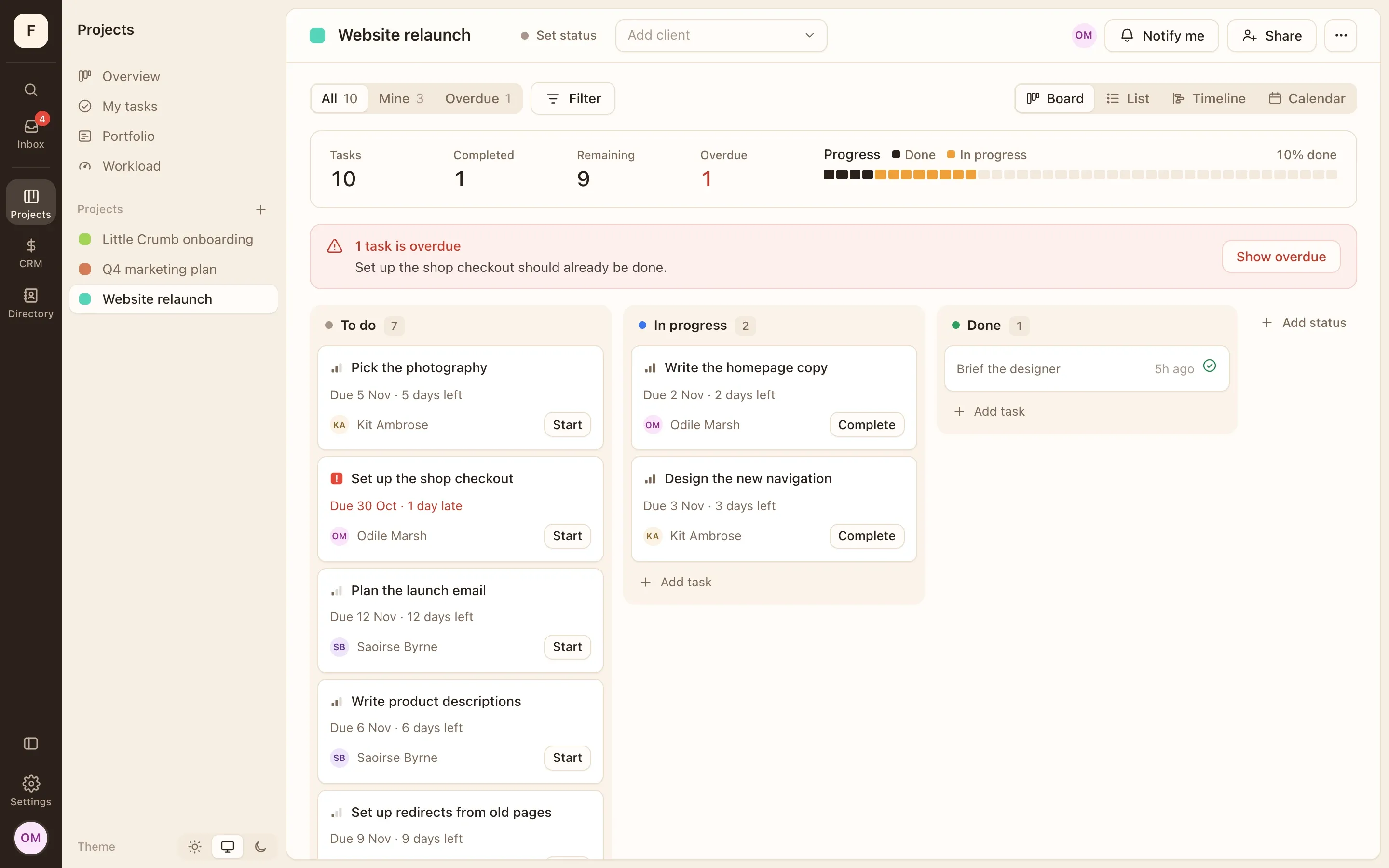Click the warning triangle in overdue banner
Image resolution: width=1389 pixels, height=868 pixels.
pos(335,246)
